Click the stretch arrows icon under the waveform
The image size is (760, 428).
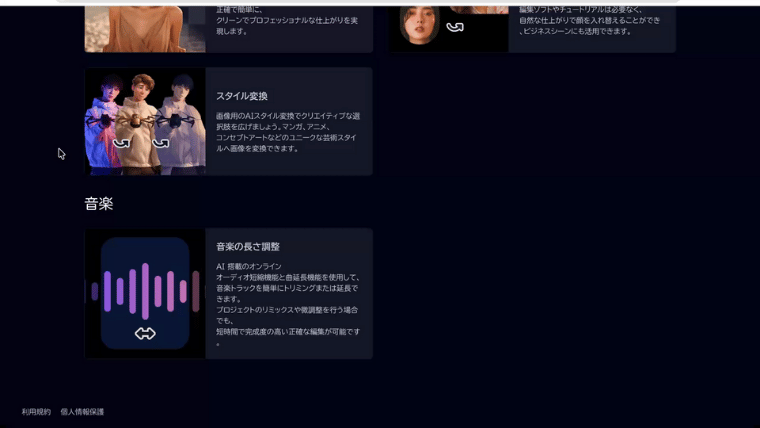(x=145, y=333)
